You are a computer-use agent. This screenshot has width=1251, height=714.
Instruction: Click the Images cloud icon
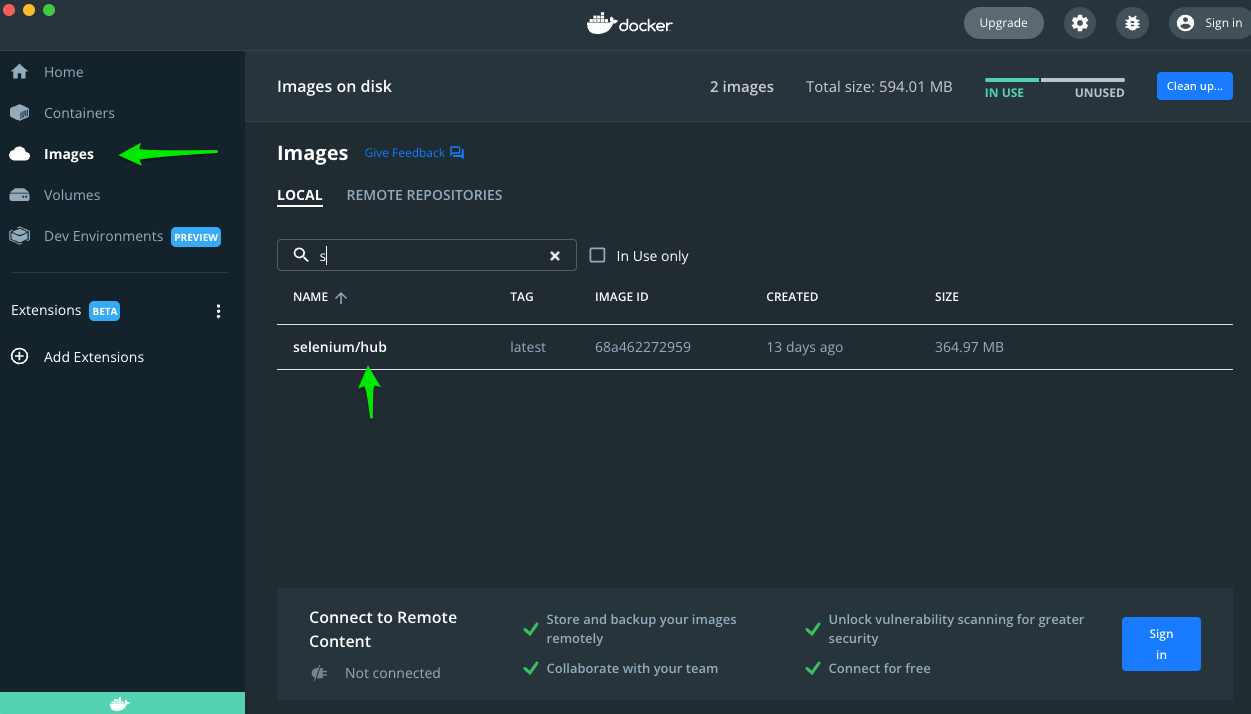point(19,154)
